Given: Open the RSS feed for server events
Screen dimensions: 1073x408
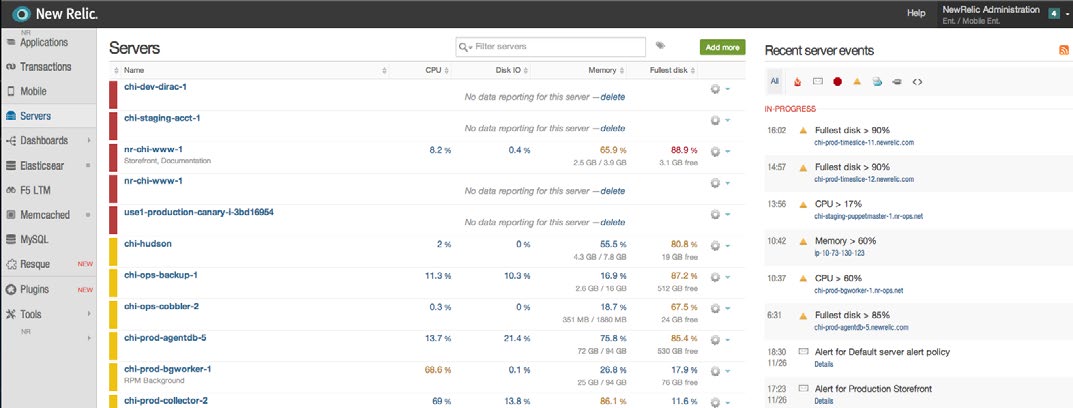Looking at the screenshot, I should 1063,50.
